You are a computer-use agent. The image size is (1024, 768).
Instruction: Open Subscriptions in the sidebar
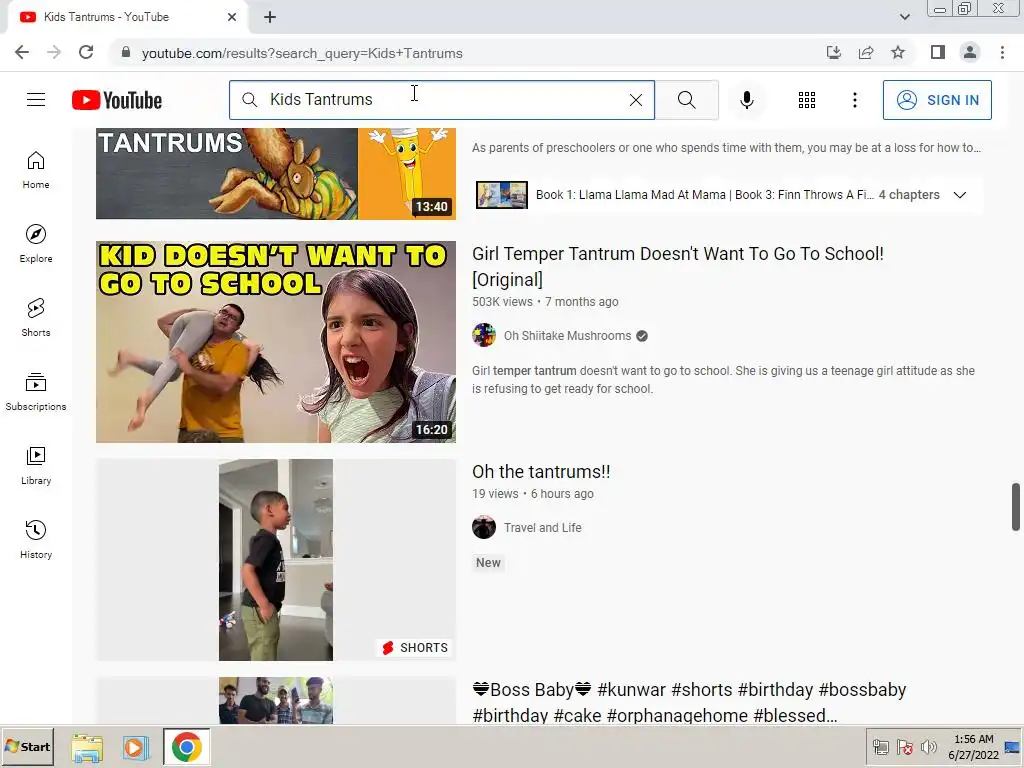36,391
